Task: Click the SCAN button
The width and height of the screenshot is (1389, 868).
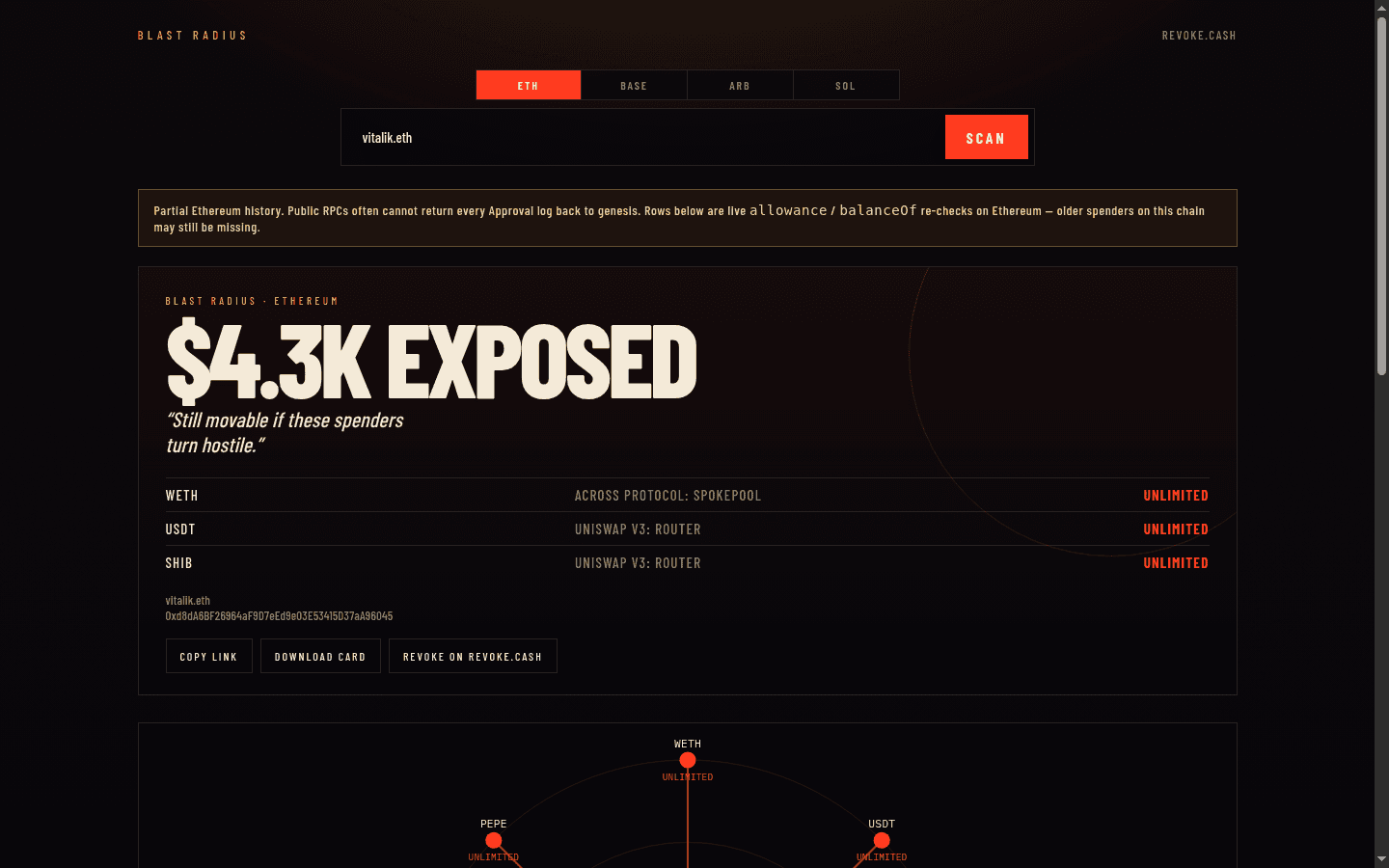Action: click(986, 137)
